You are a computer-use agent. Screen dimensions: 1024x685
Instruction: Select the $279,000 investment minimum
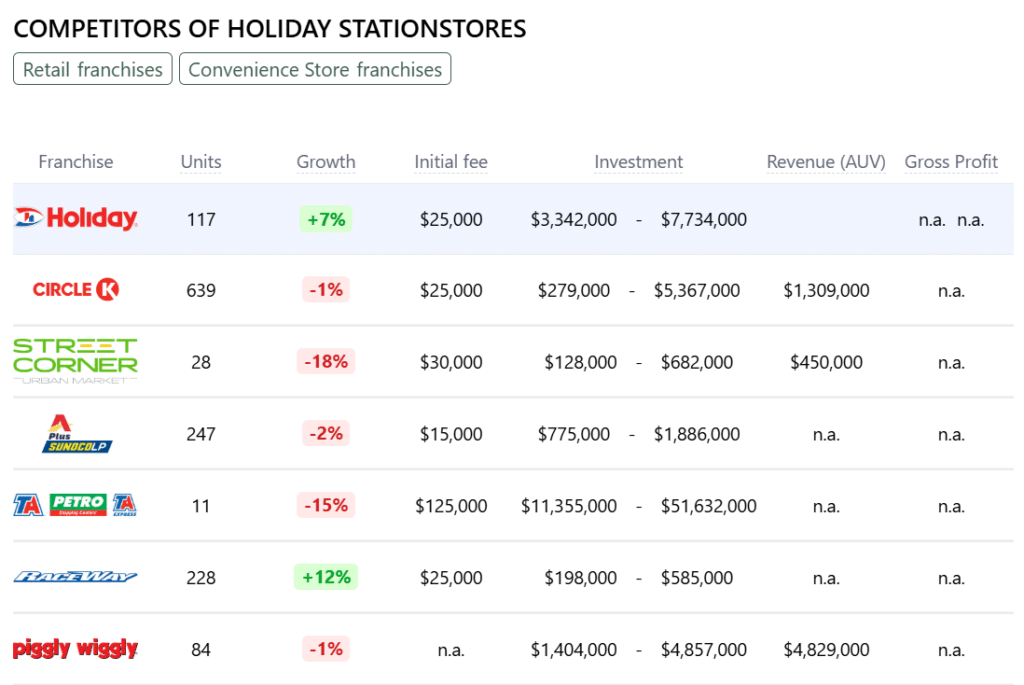coord(573,290)
